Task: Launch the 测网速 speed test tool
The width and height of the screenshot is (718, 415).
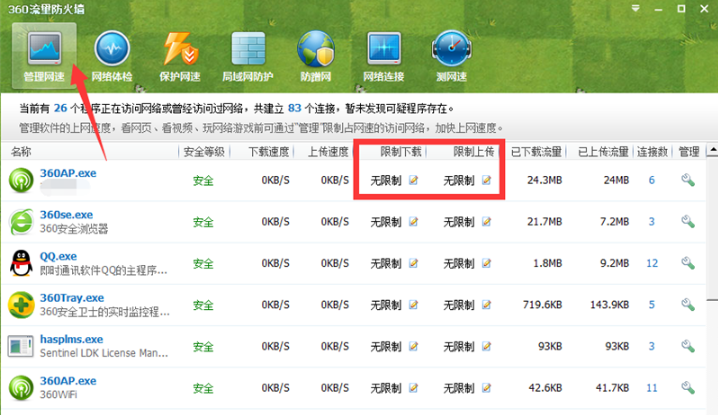Action: tap(451, 54)
